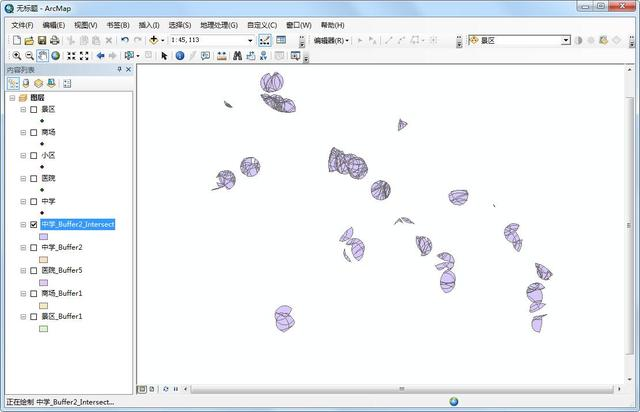Click the 中学_Buffer2 symbol swatch
640x412 pixels.
(x=43, y=259)
